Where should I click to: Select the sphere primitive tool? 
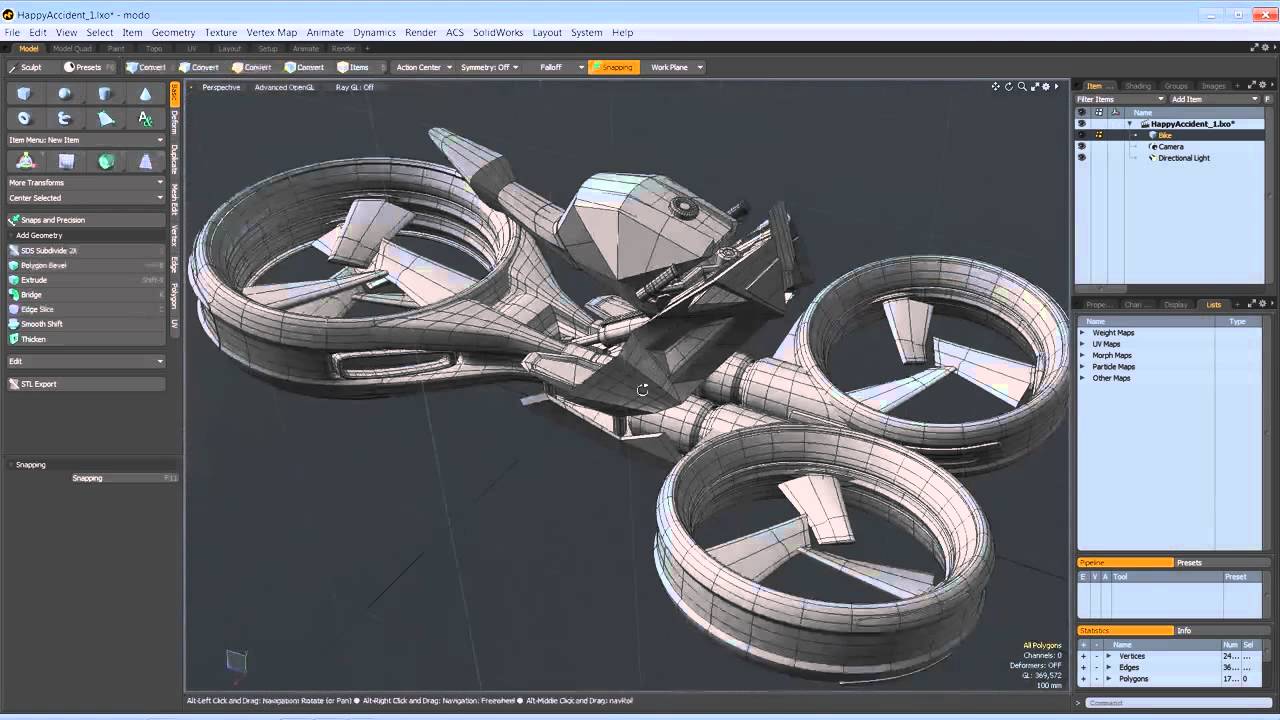point(65,93)
